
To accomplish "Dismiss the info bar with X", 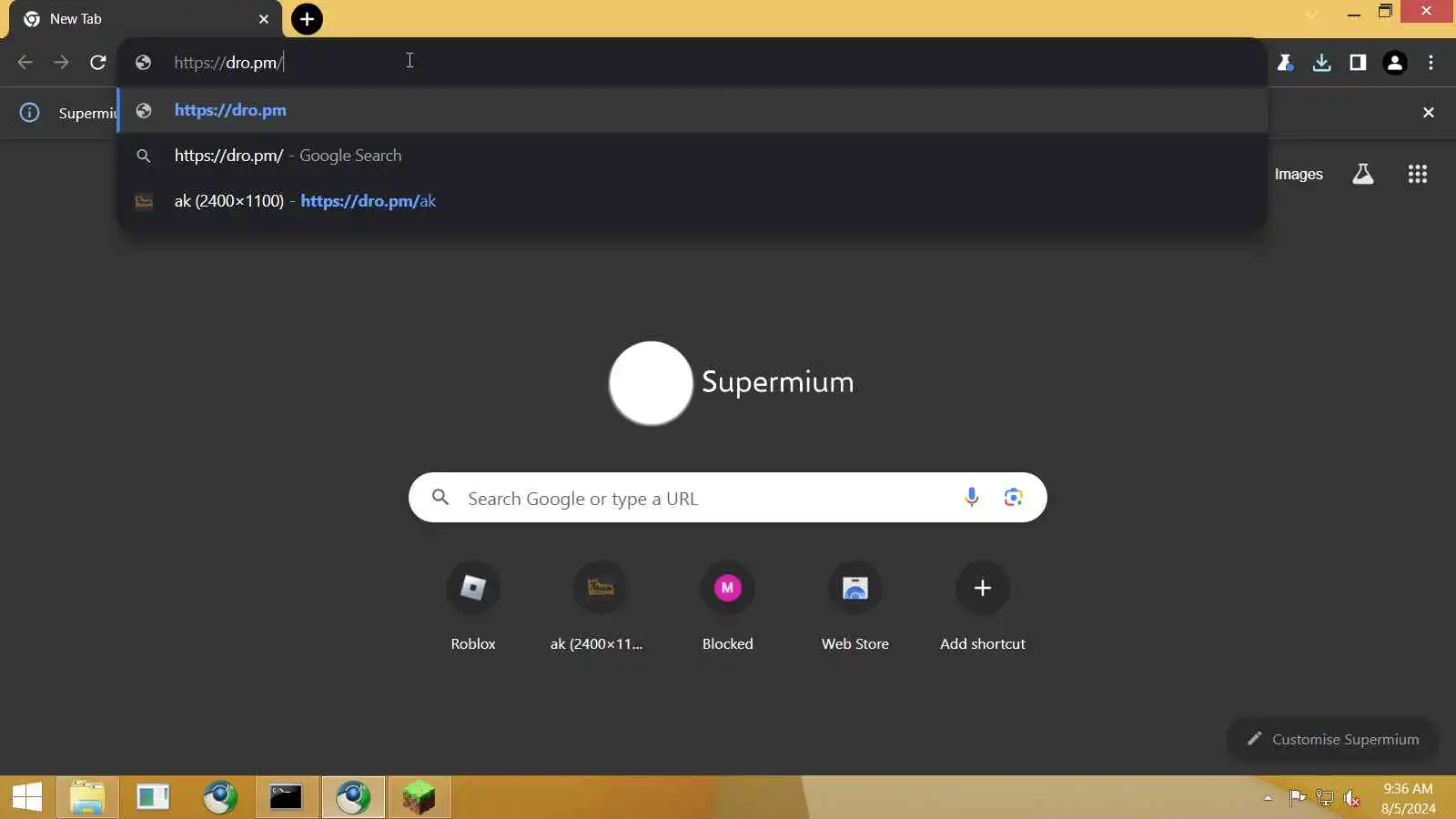I will tap(1429, 112).
